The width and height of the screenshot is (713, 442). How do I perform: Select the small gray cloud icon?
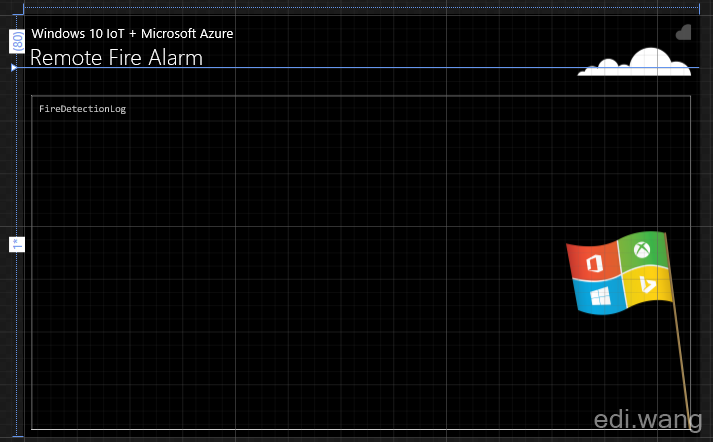click(683, 32)
